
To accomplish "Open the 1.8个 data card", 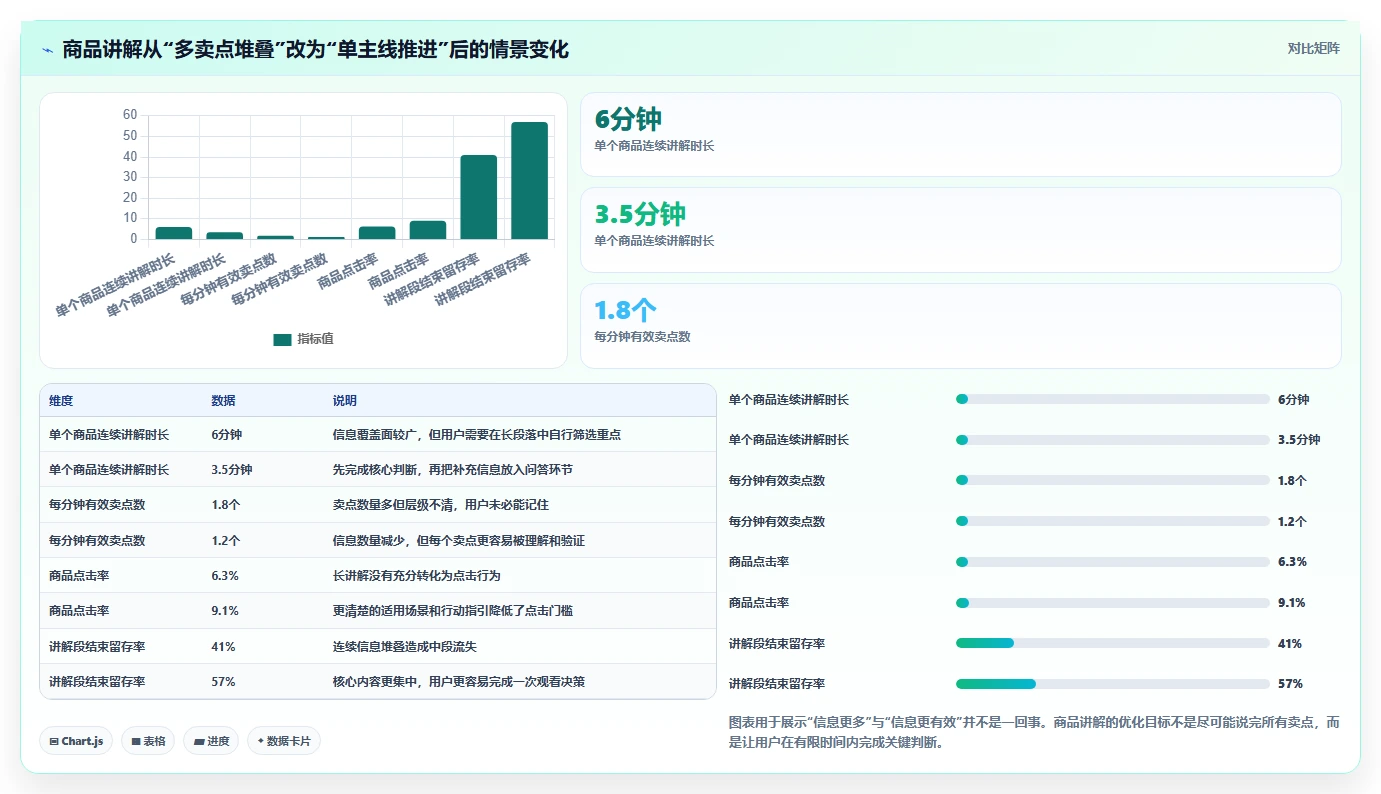I will point(960,326).
